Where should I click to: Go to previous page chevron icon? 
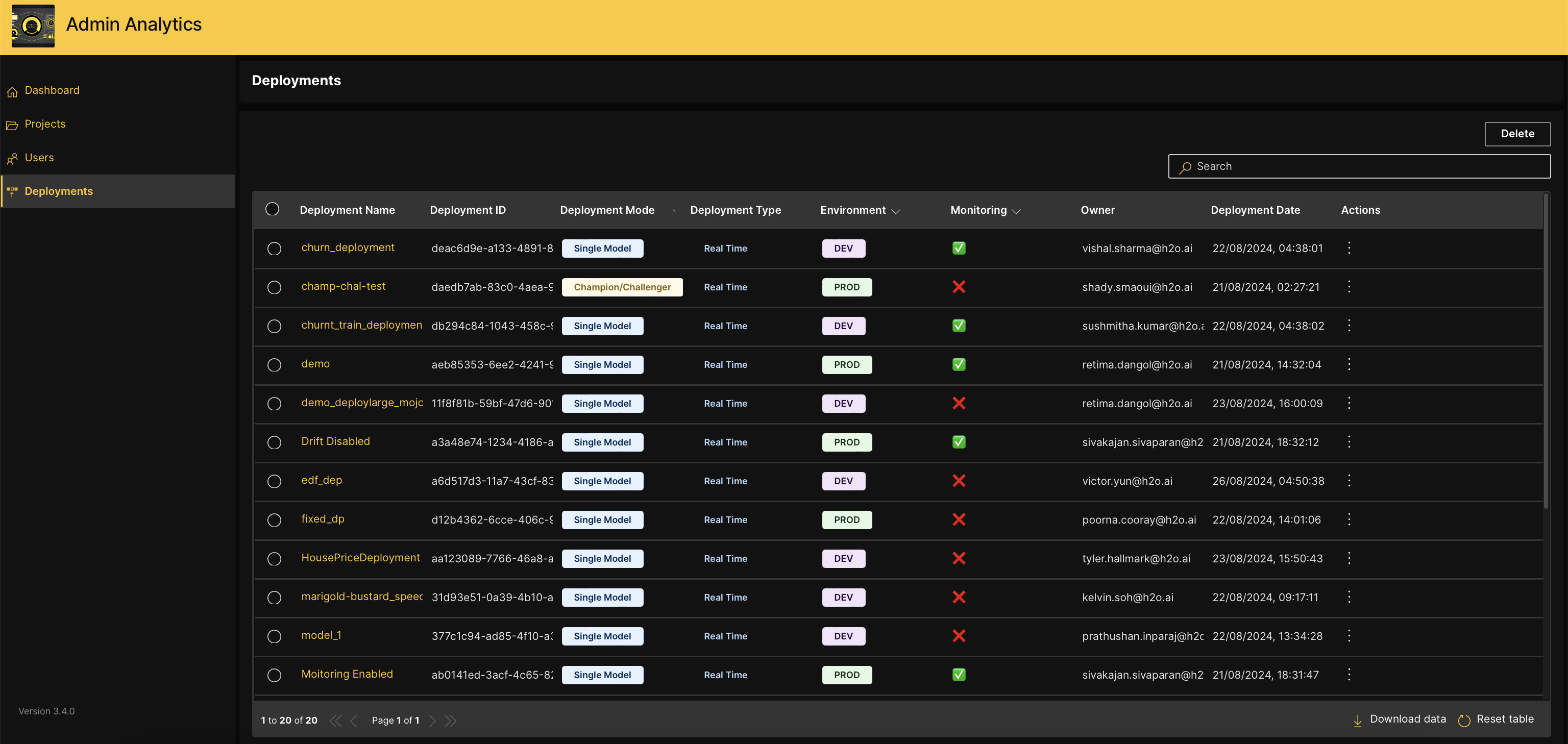354,721
